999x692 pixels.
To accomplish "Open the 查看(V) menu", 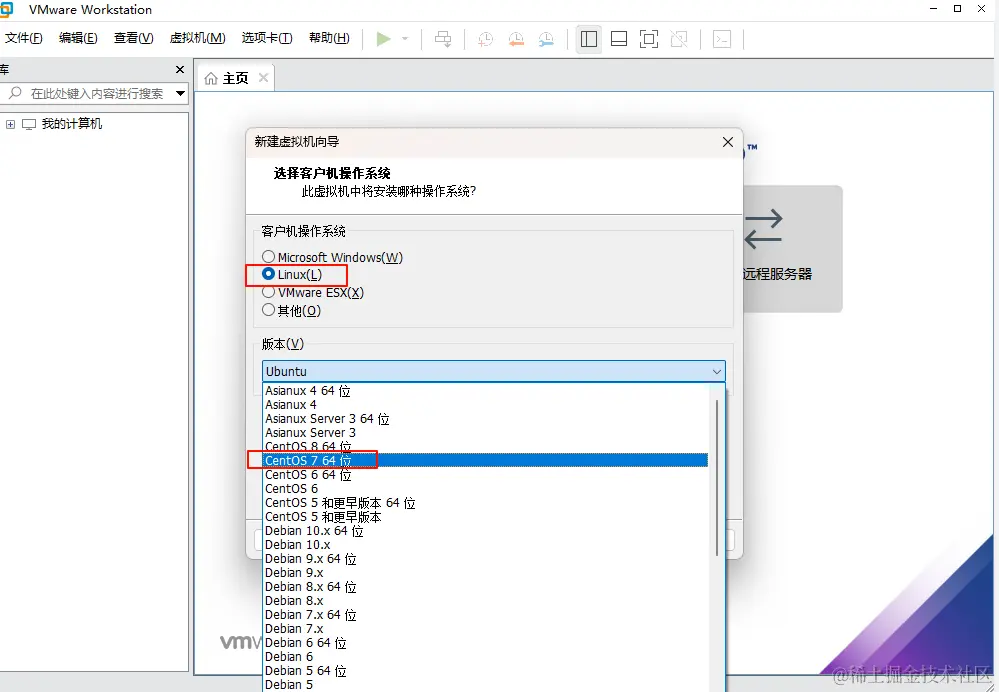I will (x=133, y=38).
